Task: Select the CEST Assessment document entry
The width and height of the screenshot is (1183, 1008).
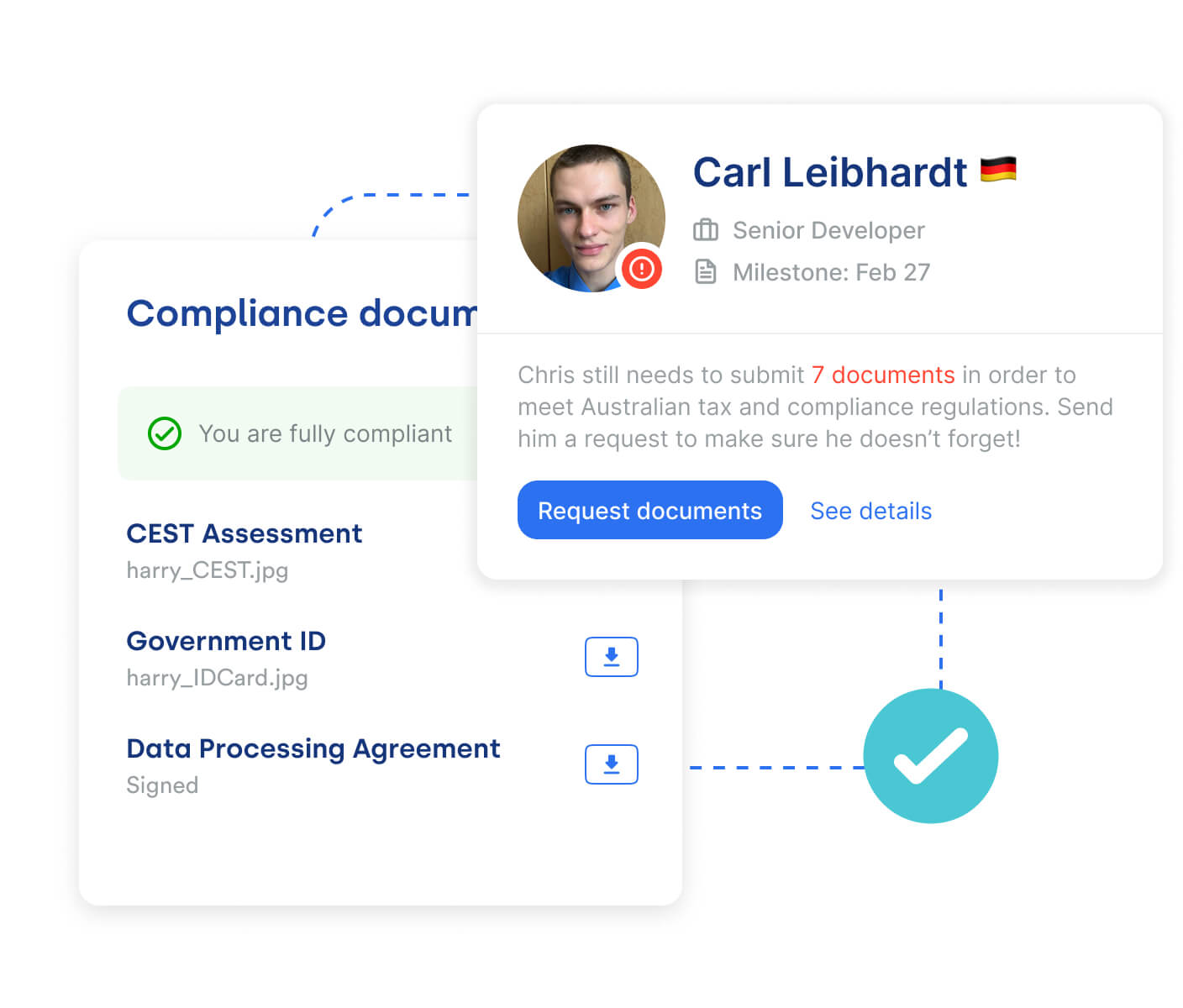Action: click(244, 533)
